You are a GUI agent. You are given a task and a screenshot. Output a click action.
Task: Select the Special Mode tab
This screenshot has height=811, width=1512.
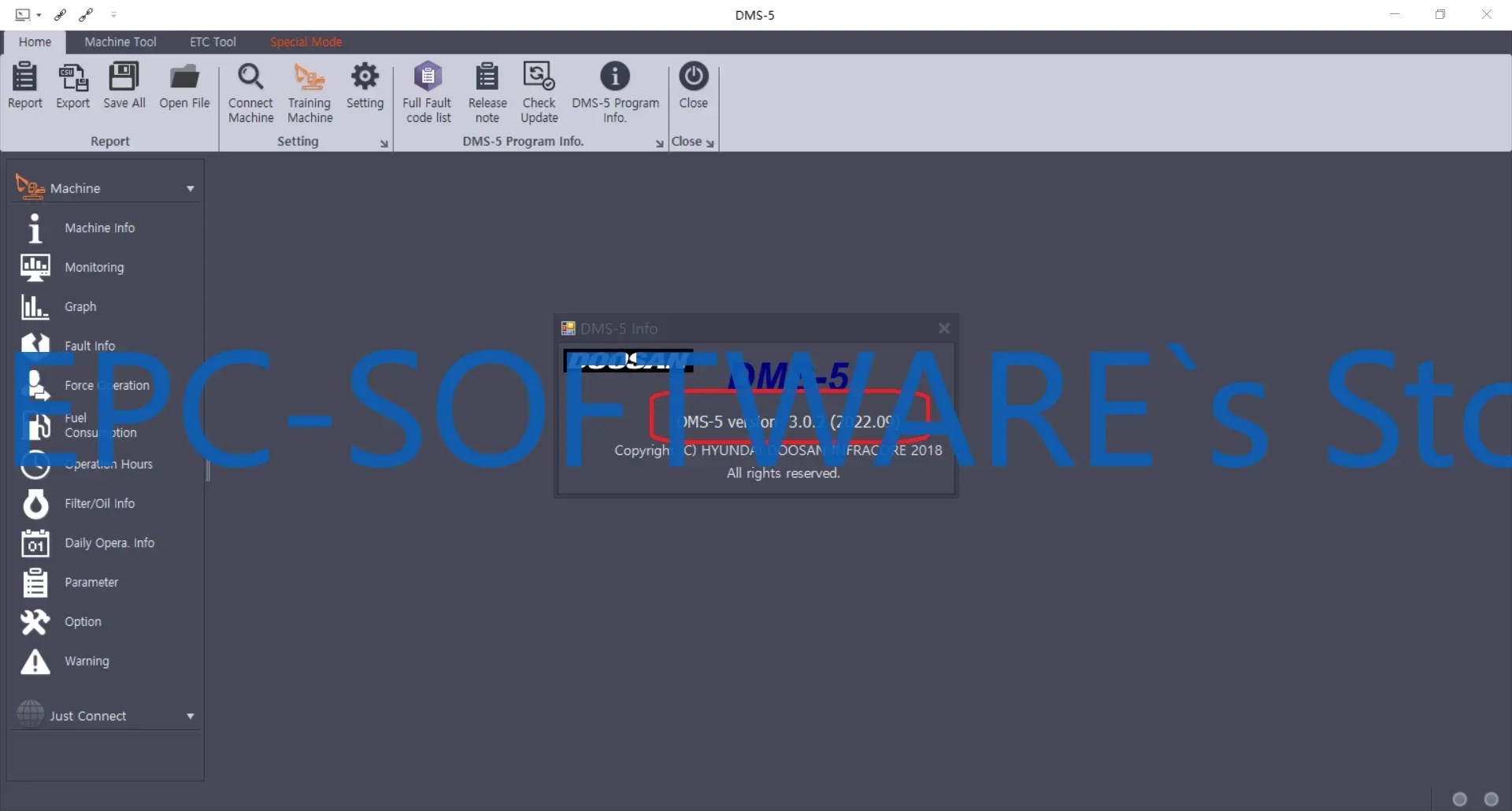(306, 42)
